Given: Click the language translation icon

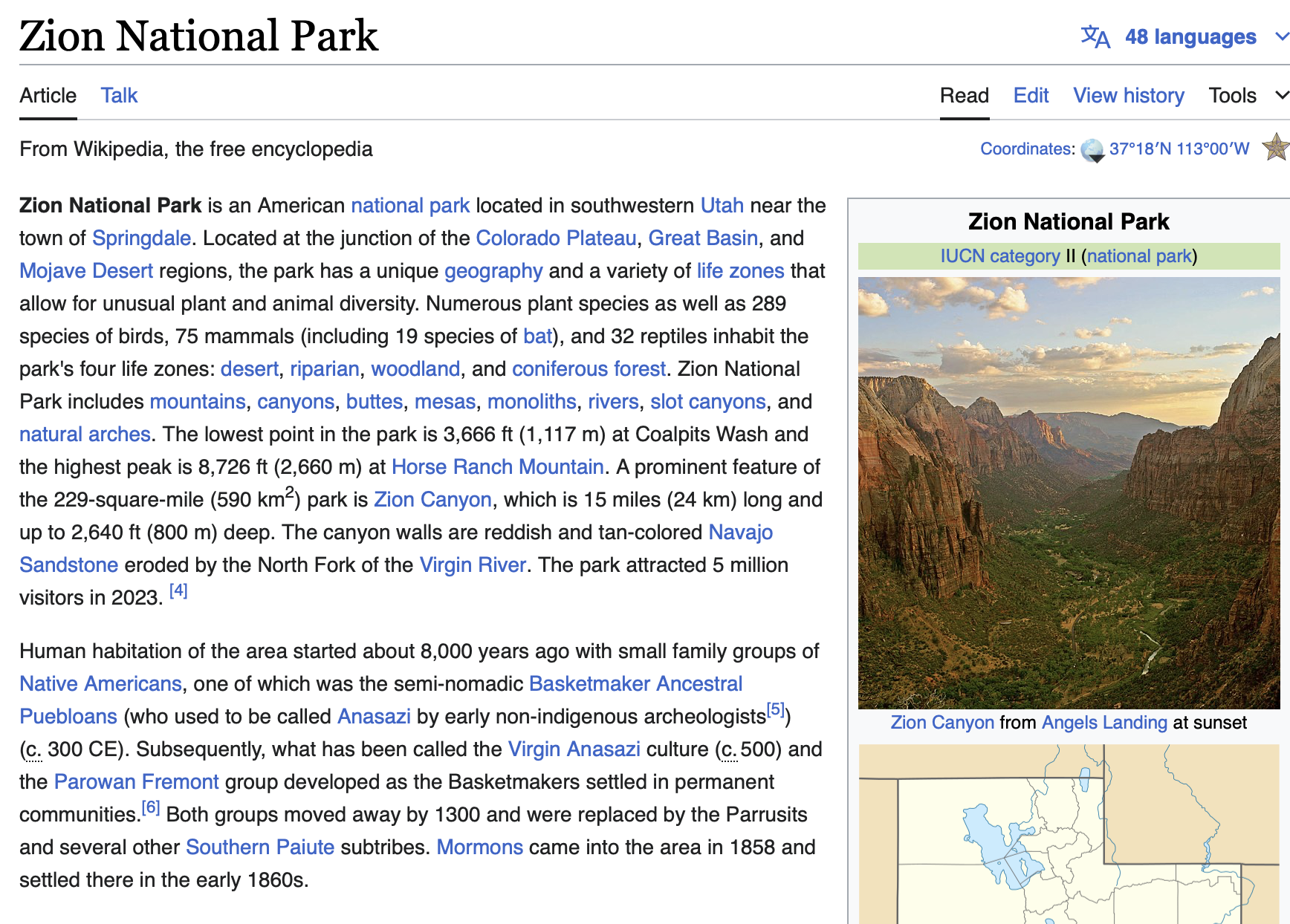Looking at the screenshot, I should 1095,36.
